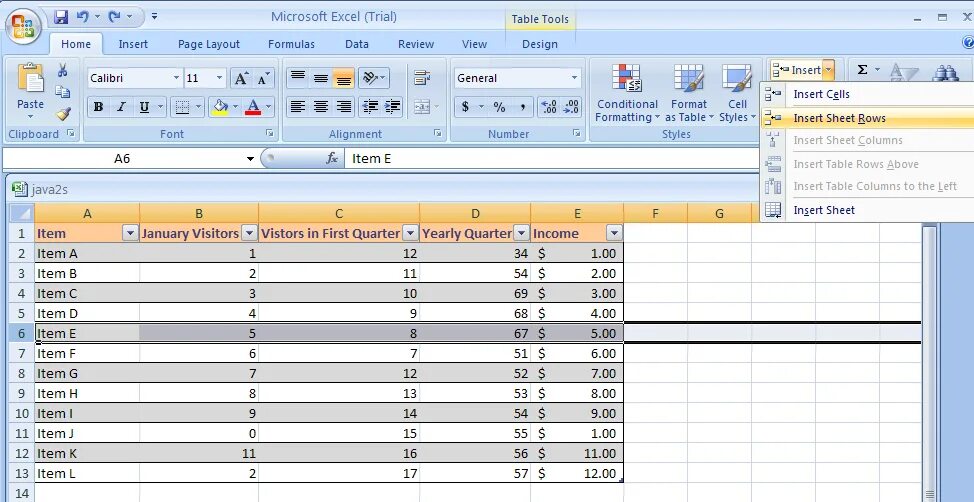Decrease font size with Shrink Font
Image resolution: width=974 pixels, height=502 pixels.
point(263,78)
